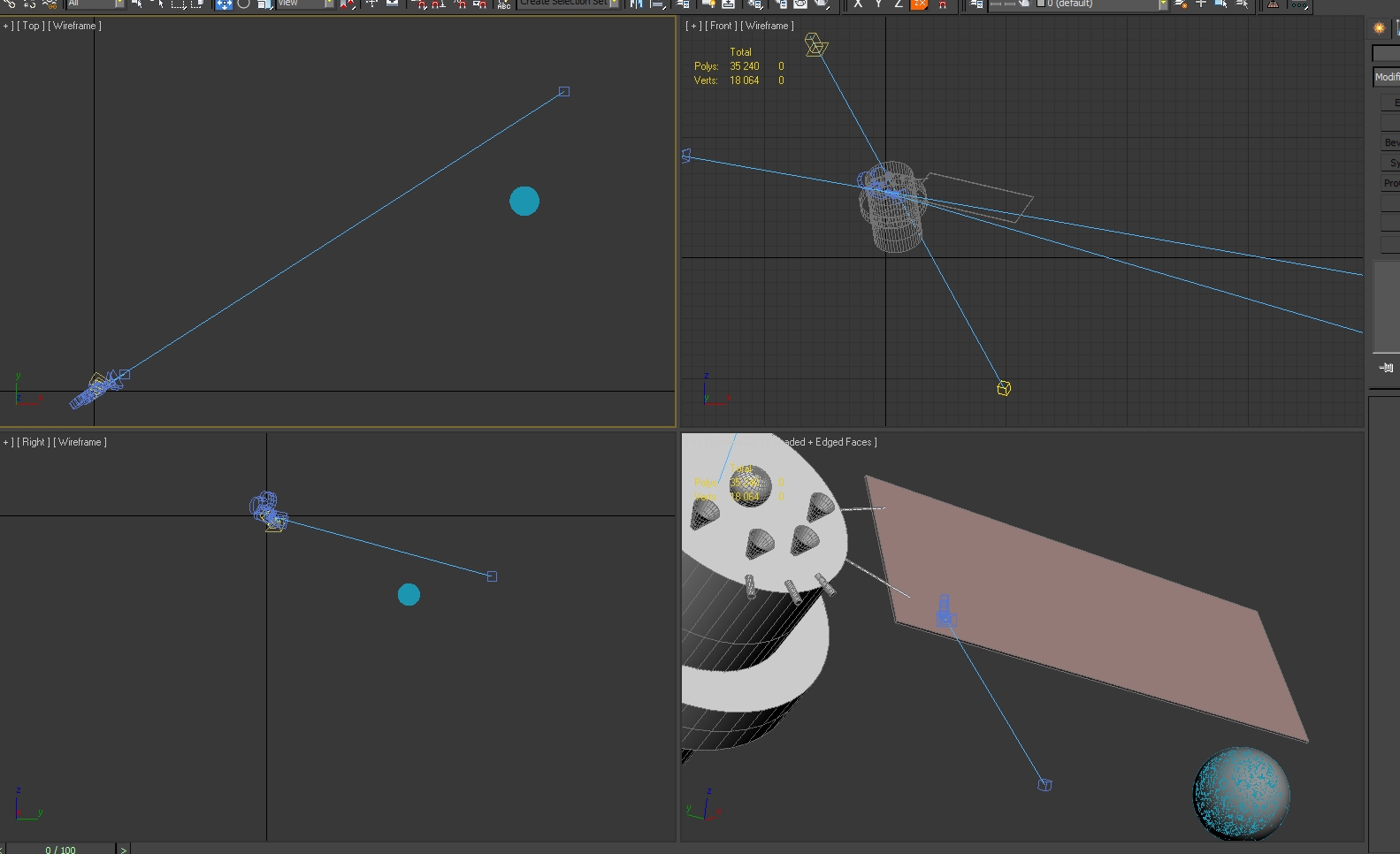Toggle Angle Snap

(439, 4)
